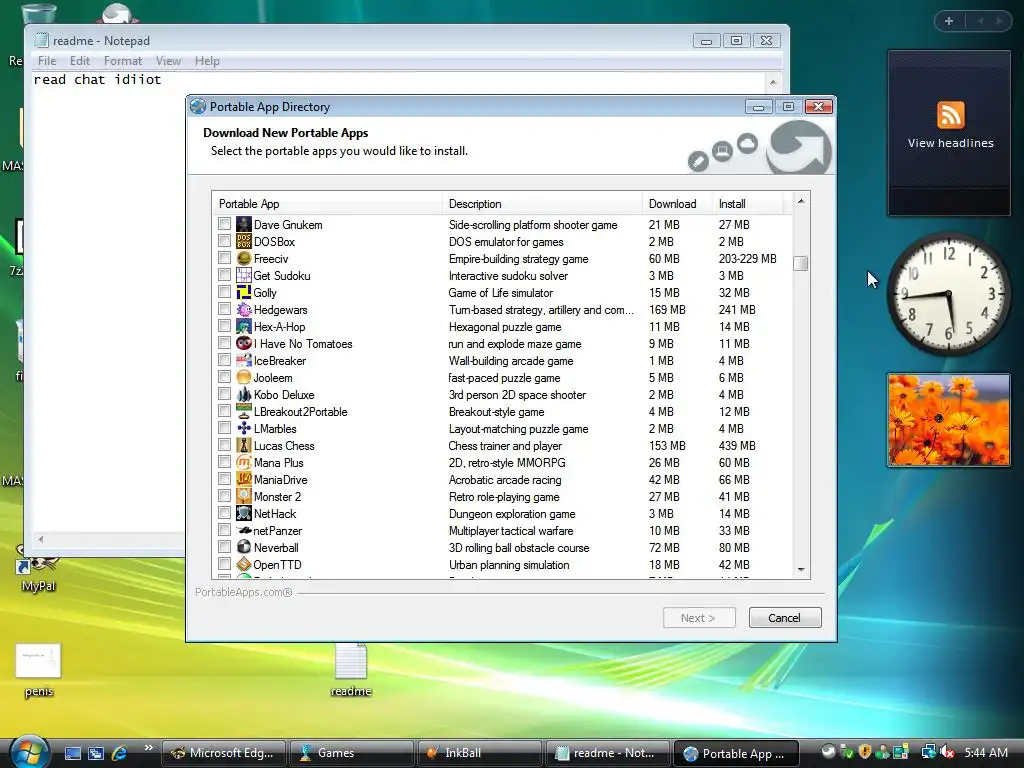Click the orange flowers slideshow gadget

pos(949,420)
